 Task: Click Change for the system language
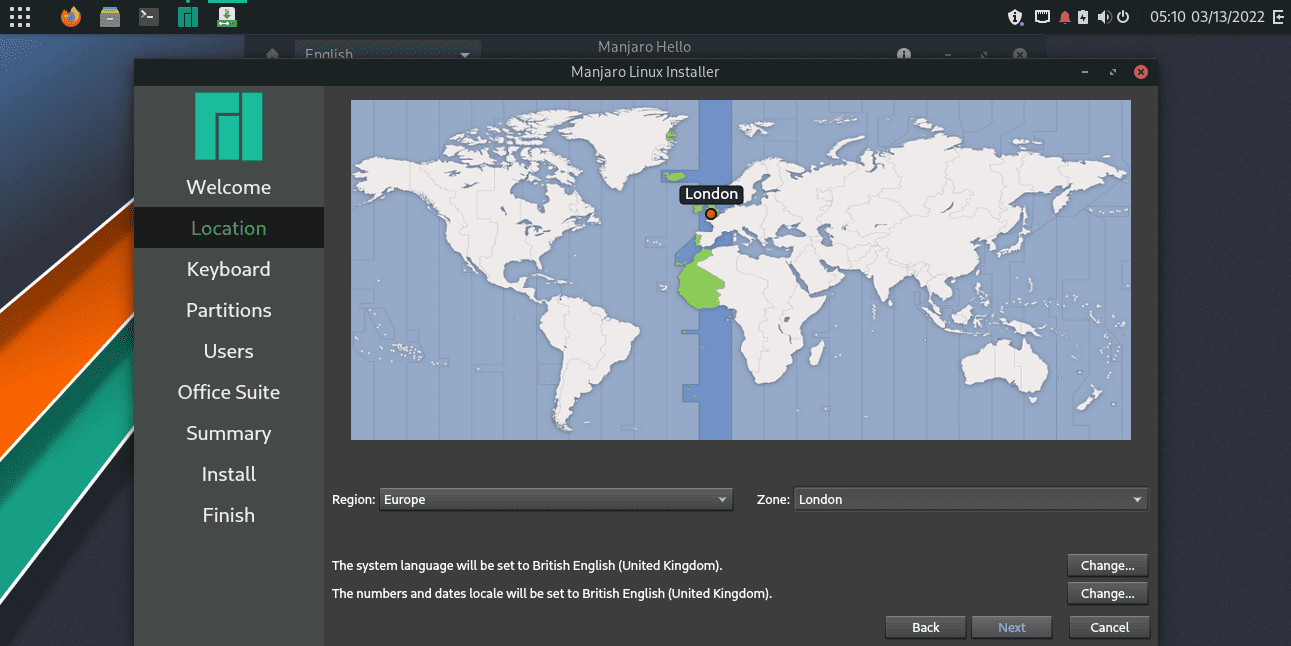tap(1107, 565)
